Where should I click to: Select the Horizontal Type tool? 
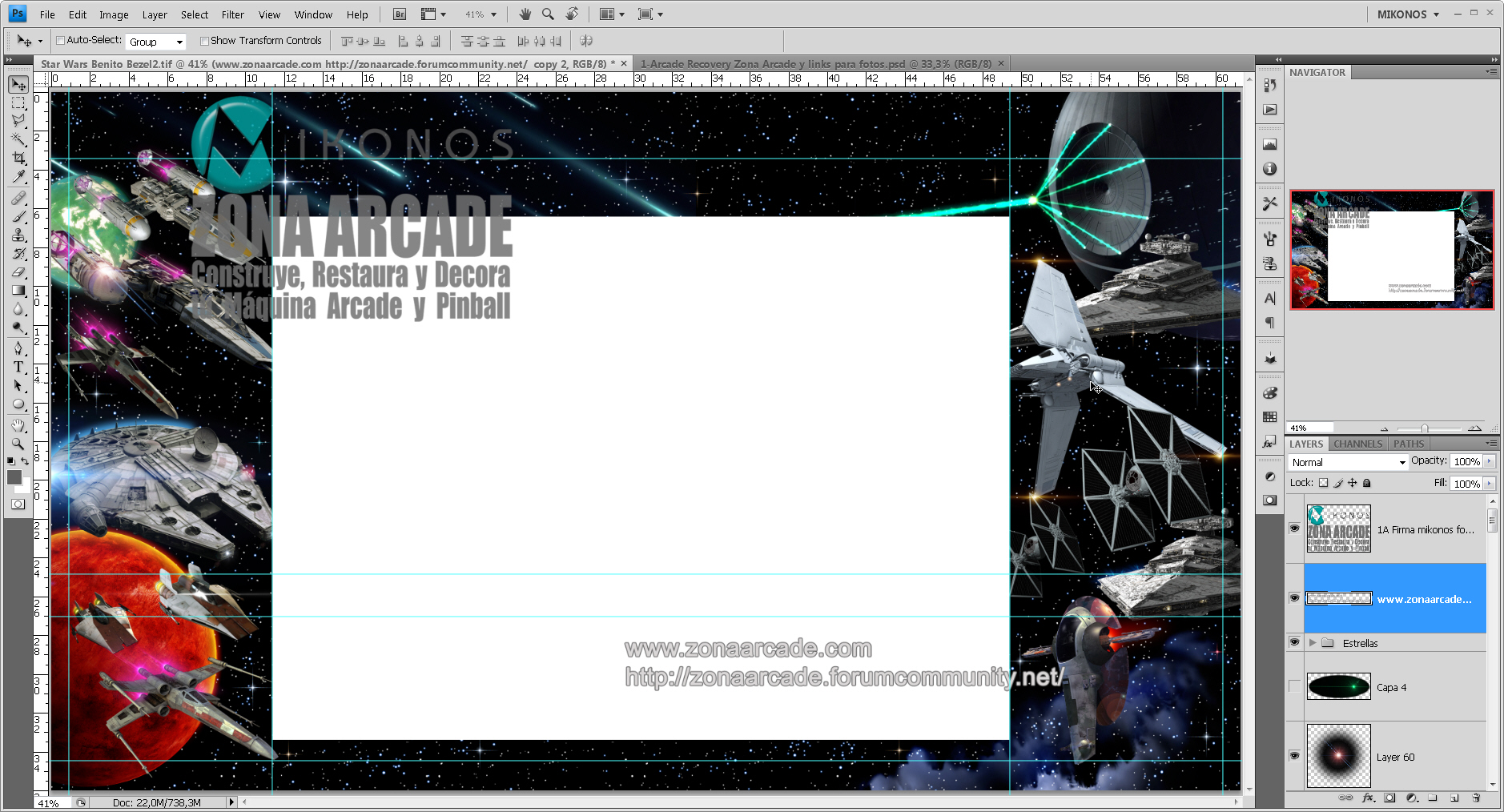(18, 367)
